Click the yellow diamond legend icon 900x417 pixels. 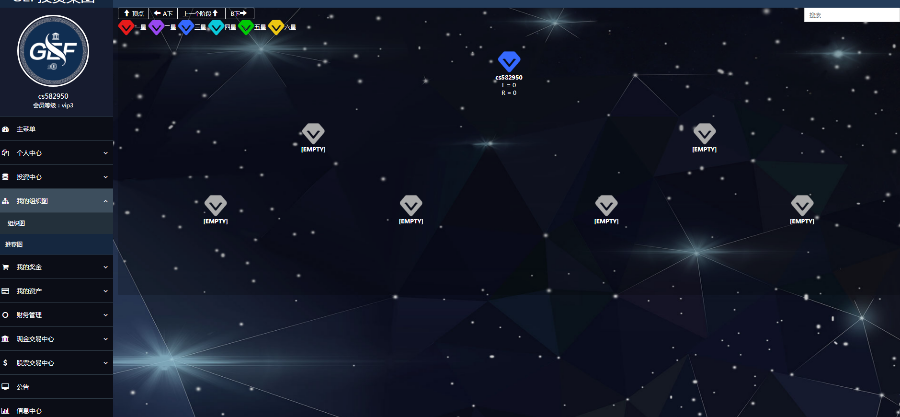[x=276, y=27]
